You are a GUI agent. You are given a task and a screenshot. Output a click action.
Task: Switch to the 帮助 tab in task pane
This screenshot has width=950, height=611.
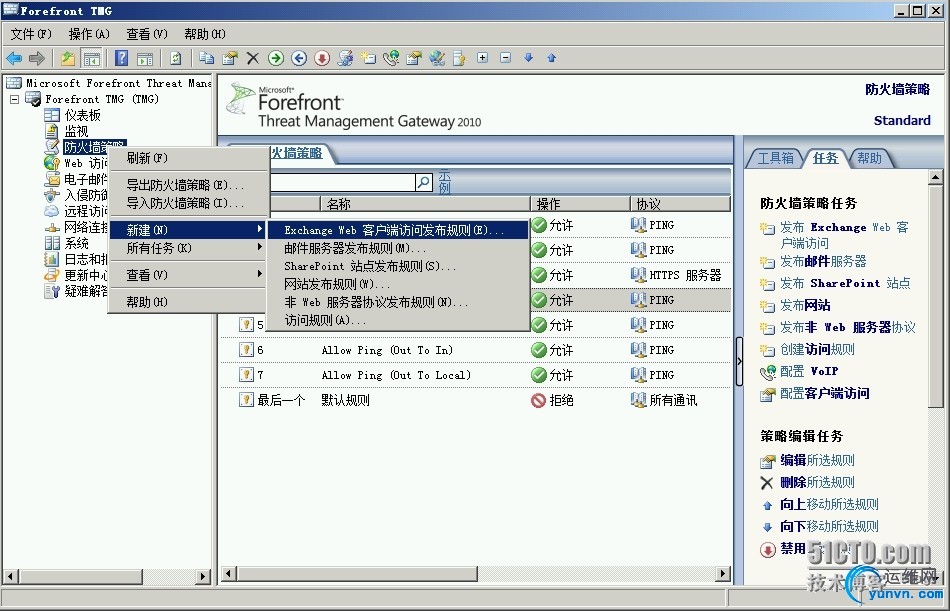[869, 158]
